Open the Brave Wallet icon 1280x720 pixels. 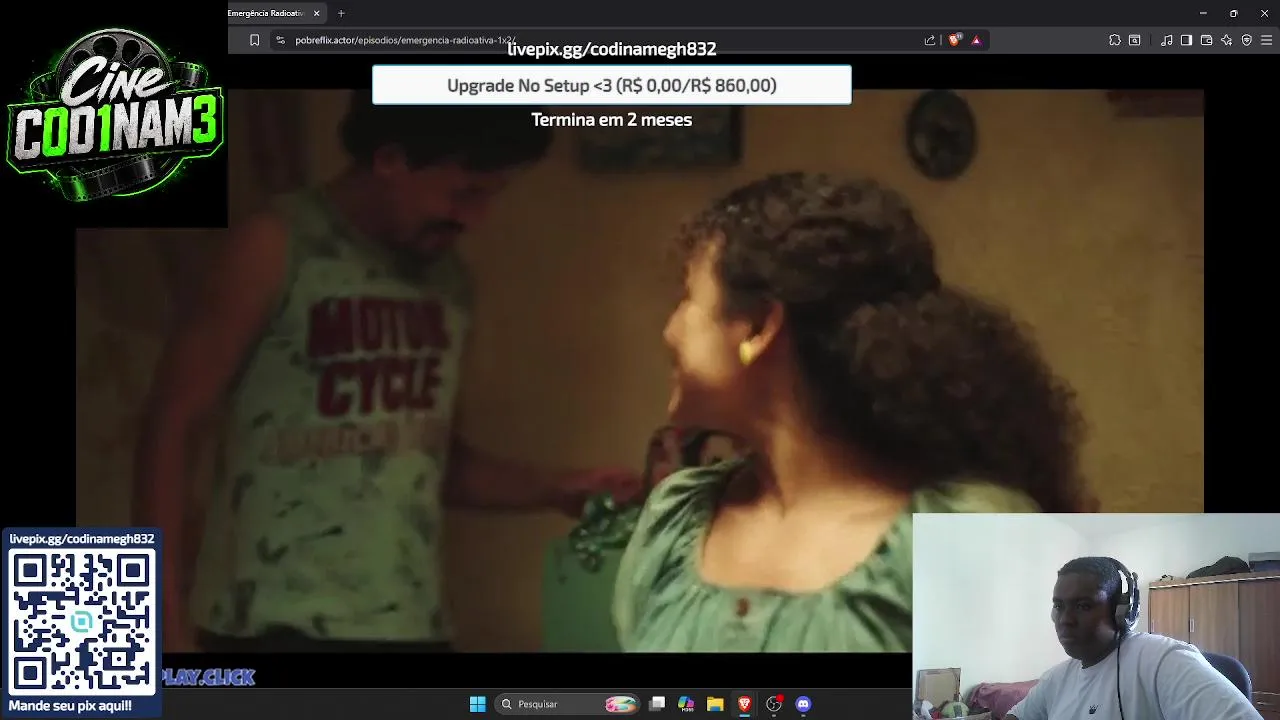point(1207,40)
